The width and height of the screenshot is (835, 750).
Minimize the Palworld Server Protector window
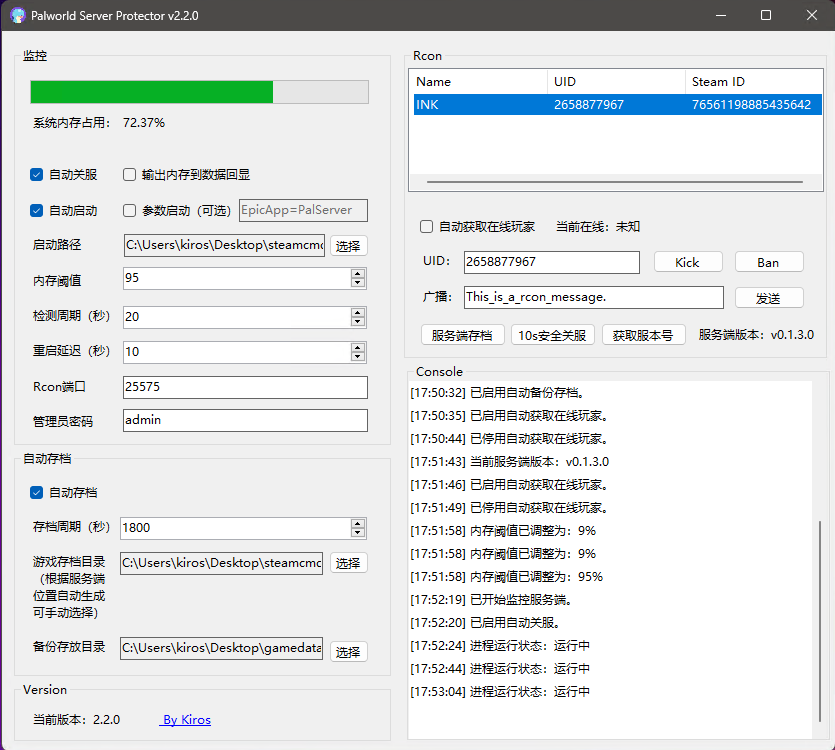tap(721, 15)
